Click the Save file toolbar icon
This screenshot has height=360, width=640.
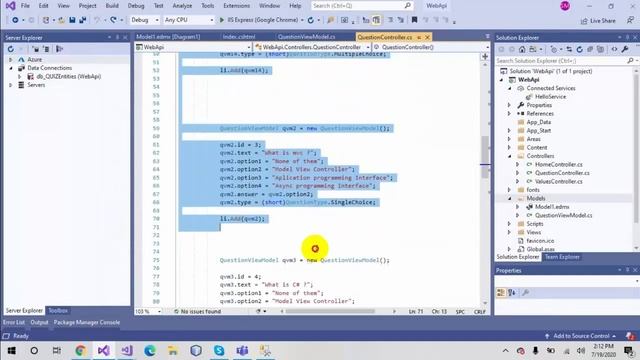72,20
